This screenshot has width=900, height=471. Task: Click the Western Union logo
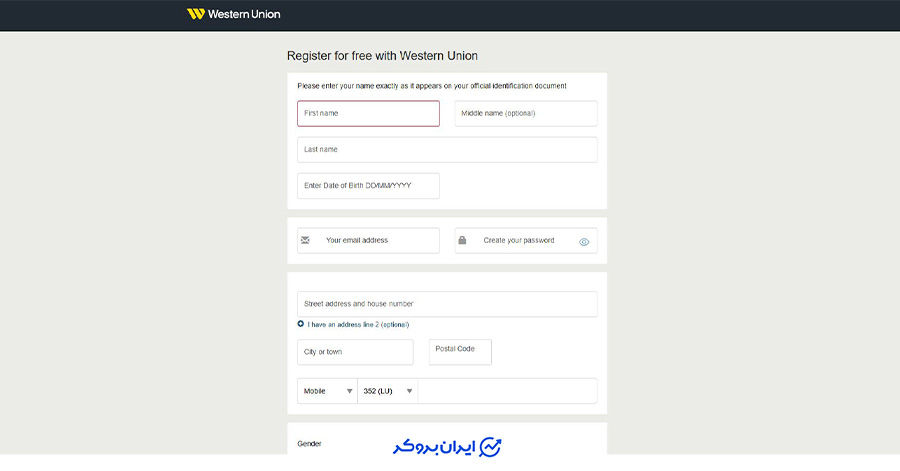point(196,14)
